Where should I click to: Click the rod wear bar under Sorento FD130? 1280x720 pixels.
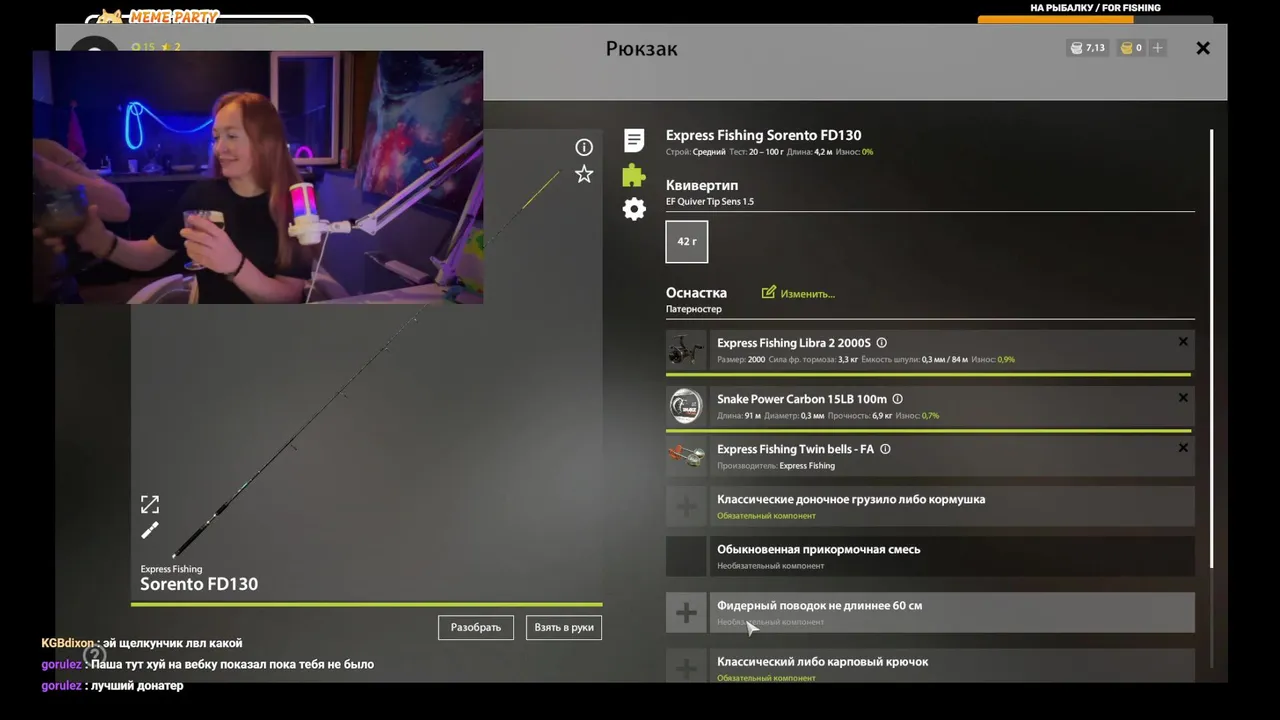[366, 604]
